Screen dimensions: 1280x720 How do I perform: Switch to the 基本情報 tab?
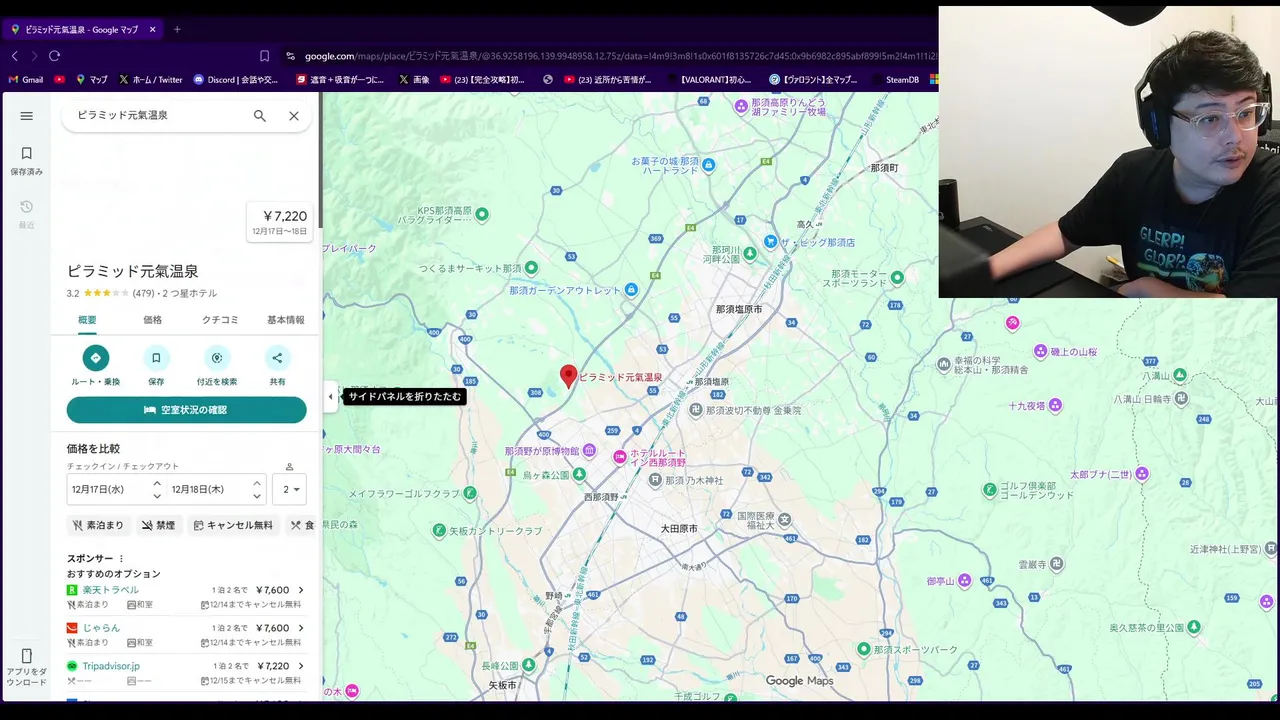click(285, 320)
